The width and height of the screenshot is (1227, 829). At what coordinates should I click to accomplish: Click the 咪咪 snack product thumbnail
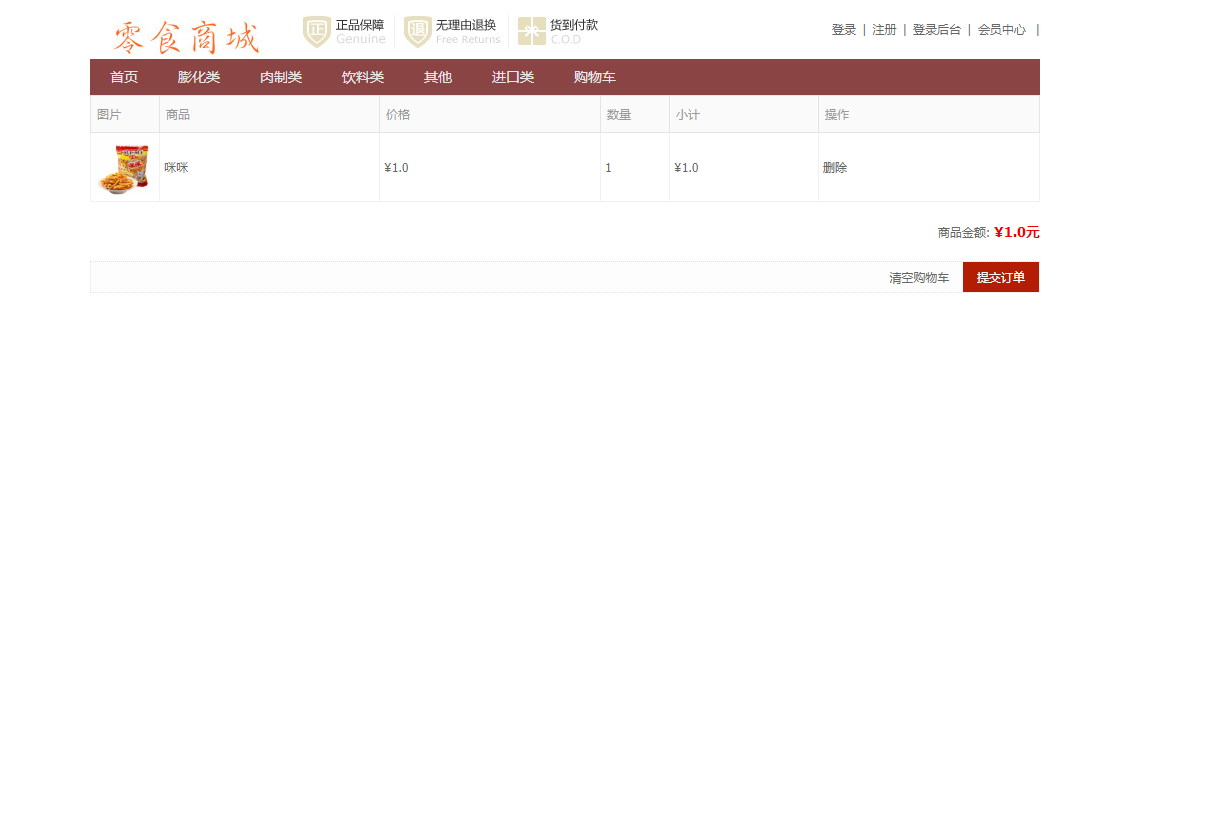124,168
